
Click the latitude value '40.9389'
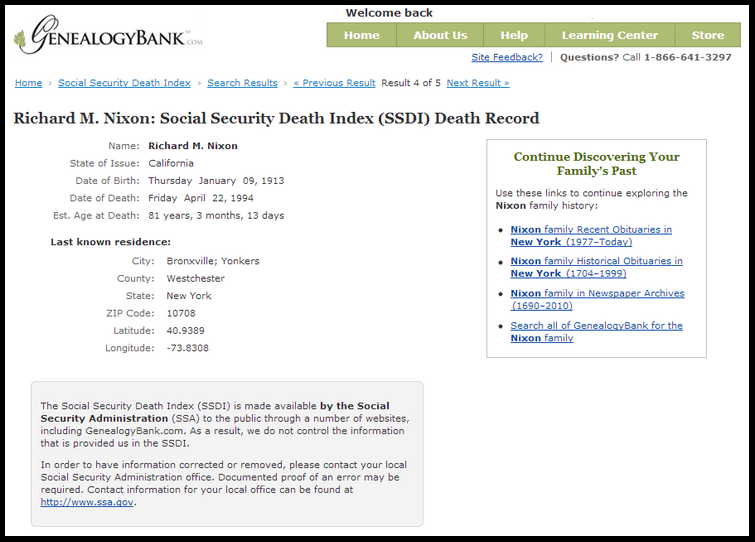(x=185, y=331)
